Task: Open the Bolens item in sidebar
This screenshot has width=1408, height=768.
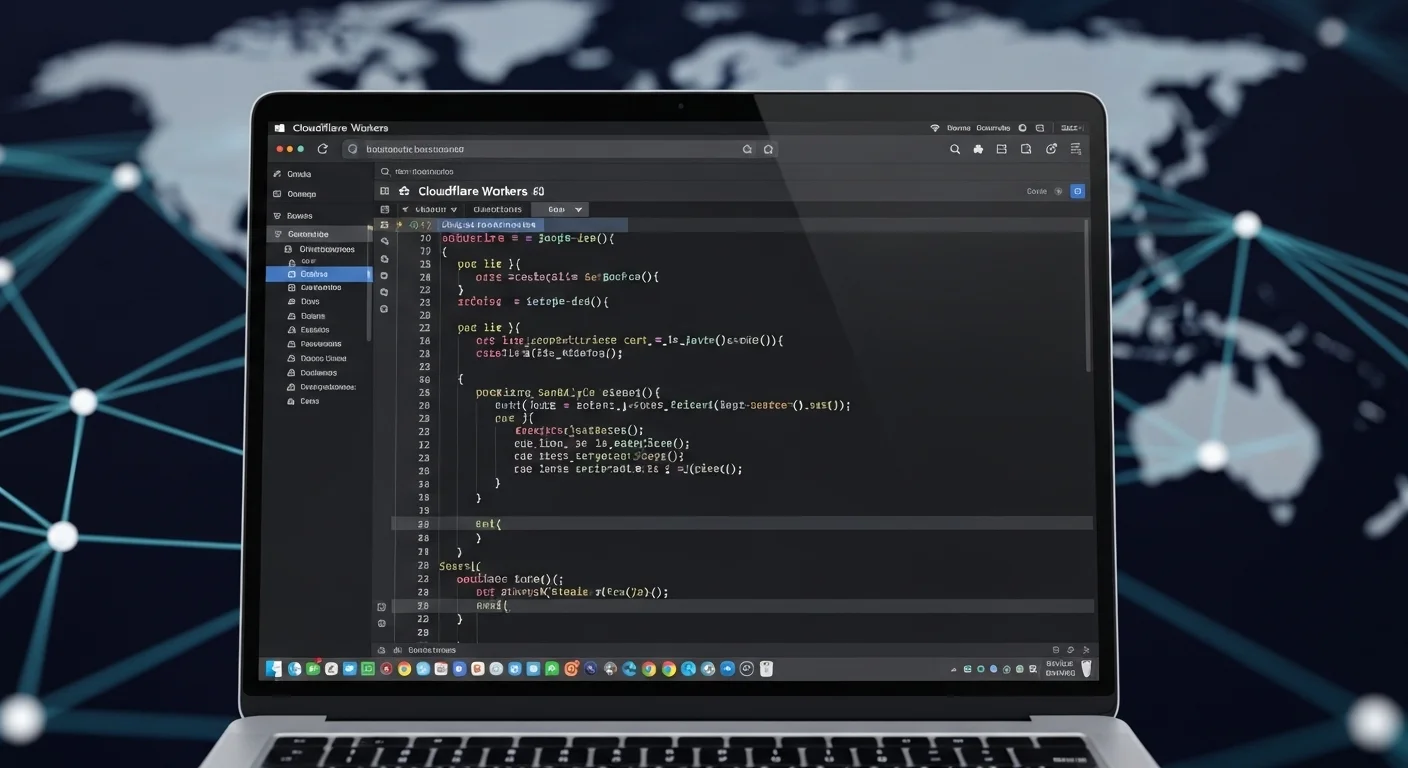Action: click(x=313, y=316)
